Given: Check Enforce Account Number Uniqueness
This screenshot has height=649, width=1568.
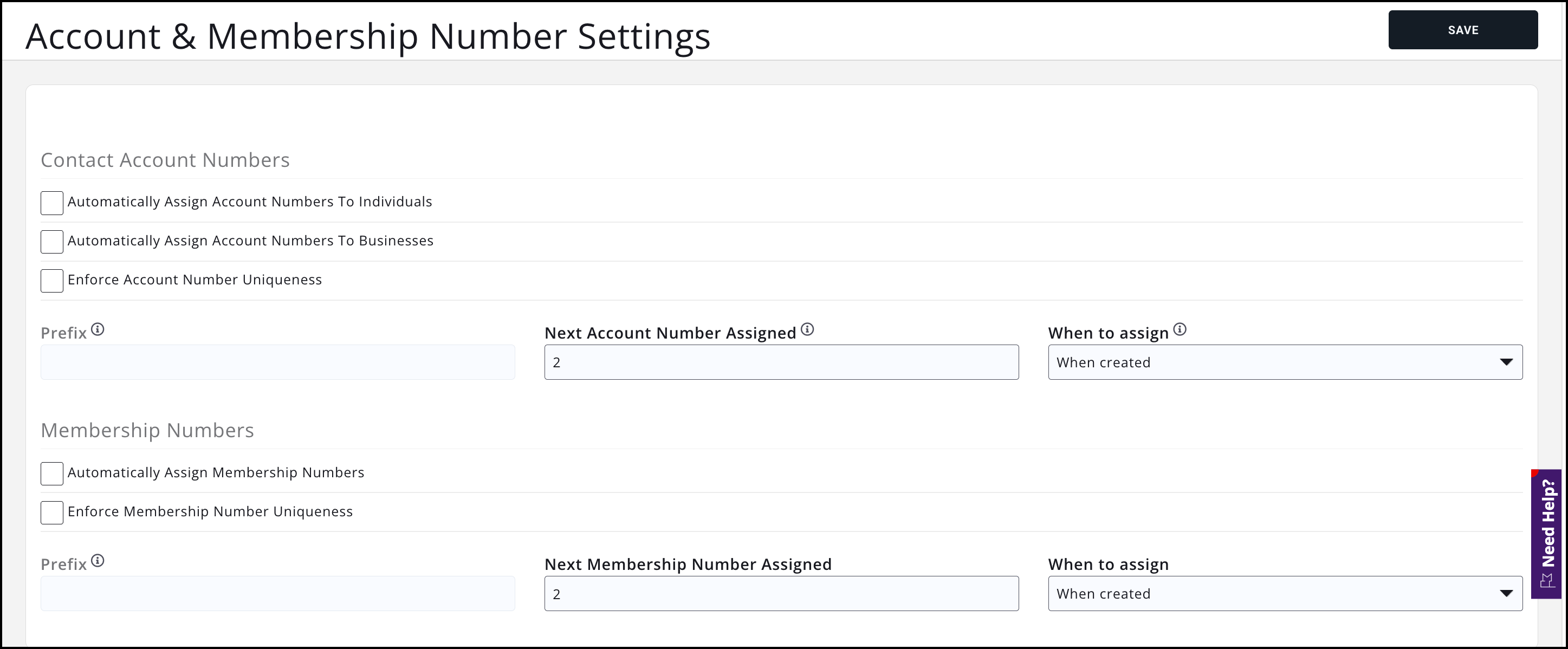Looking at the screenshot, I should coord(51,281).
